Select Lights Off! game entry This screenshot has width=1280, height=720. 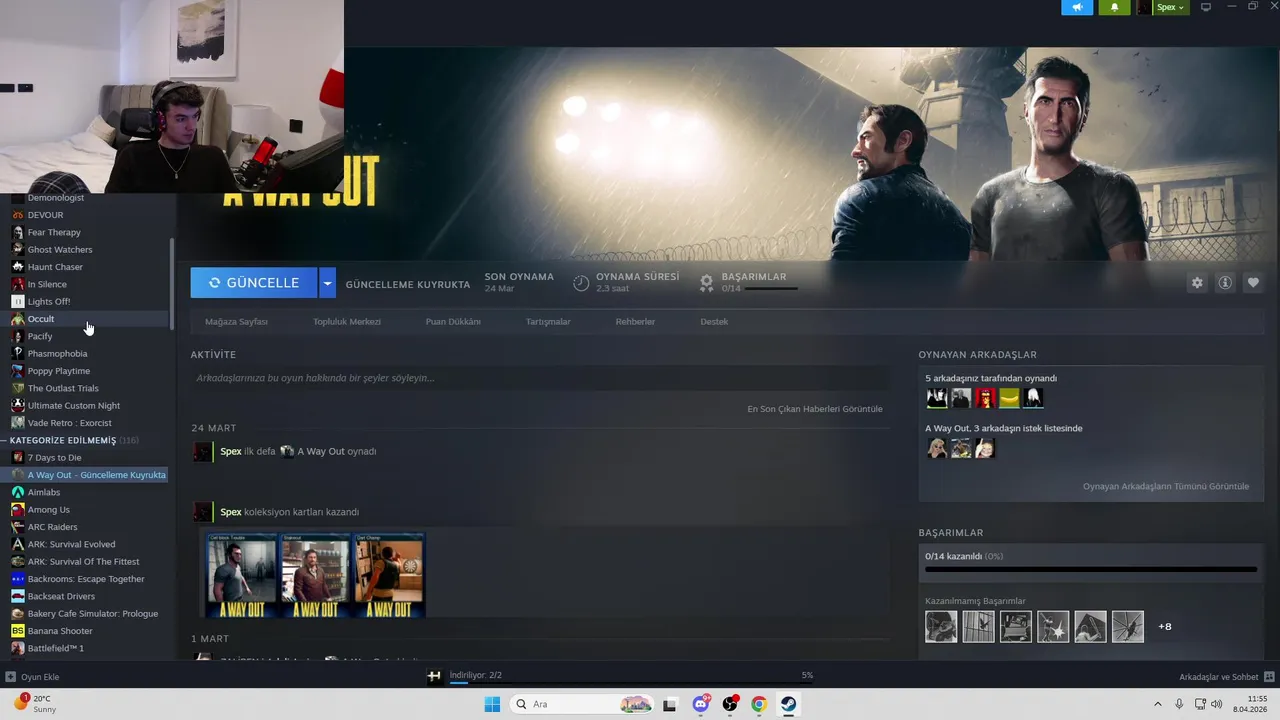49,302
